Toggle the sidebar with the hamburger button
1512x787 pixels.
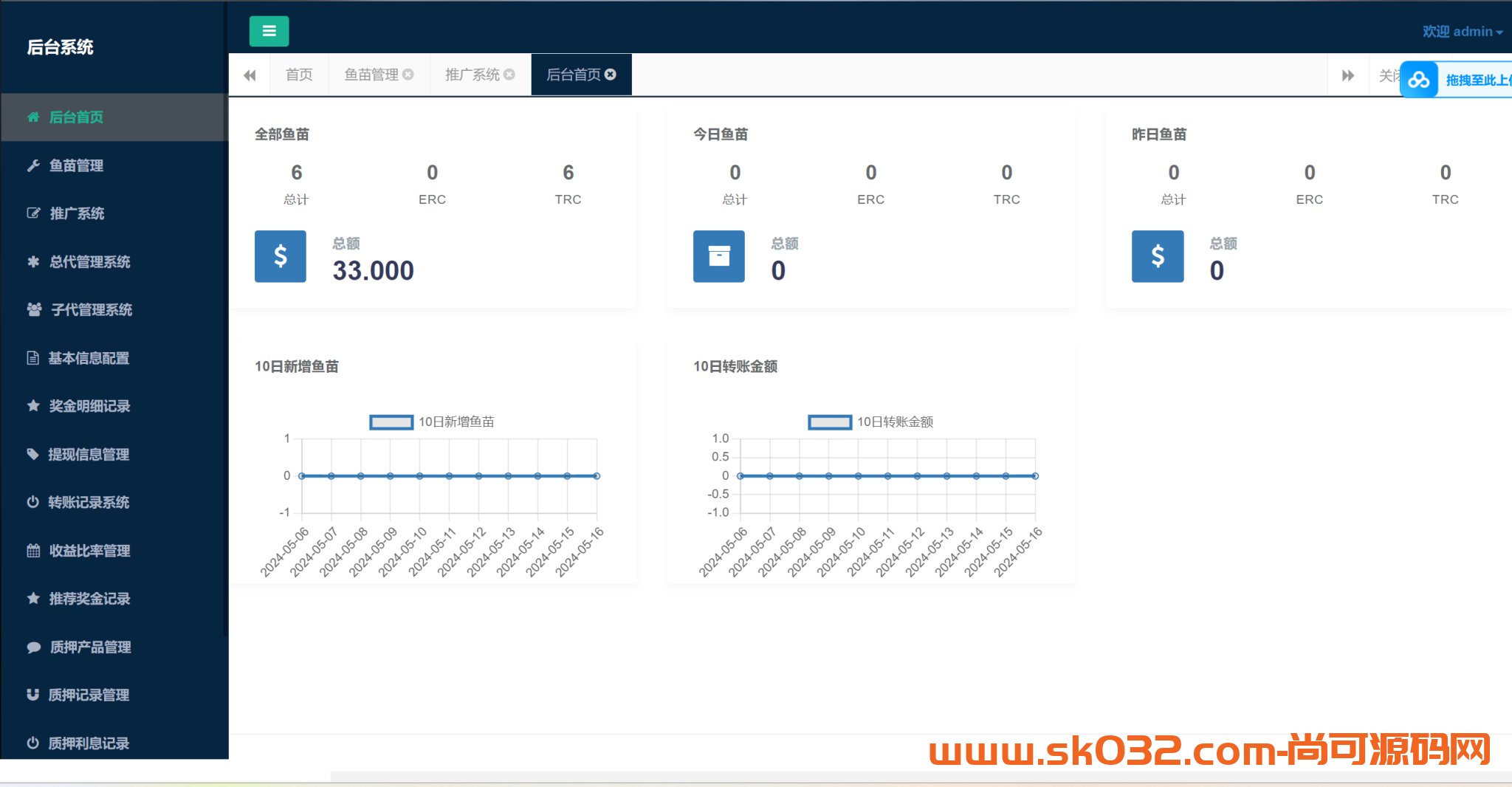click(x=269, y=31)
